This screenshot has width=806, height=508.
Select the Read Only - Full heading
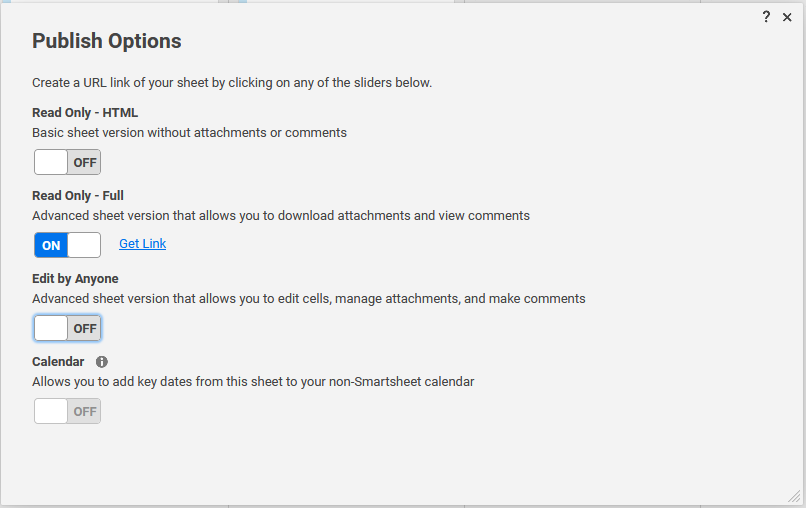tap(78, 195)
